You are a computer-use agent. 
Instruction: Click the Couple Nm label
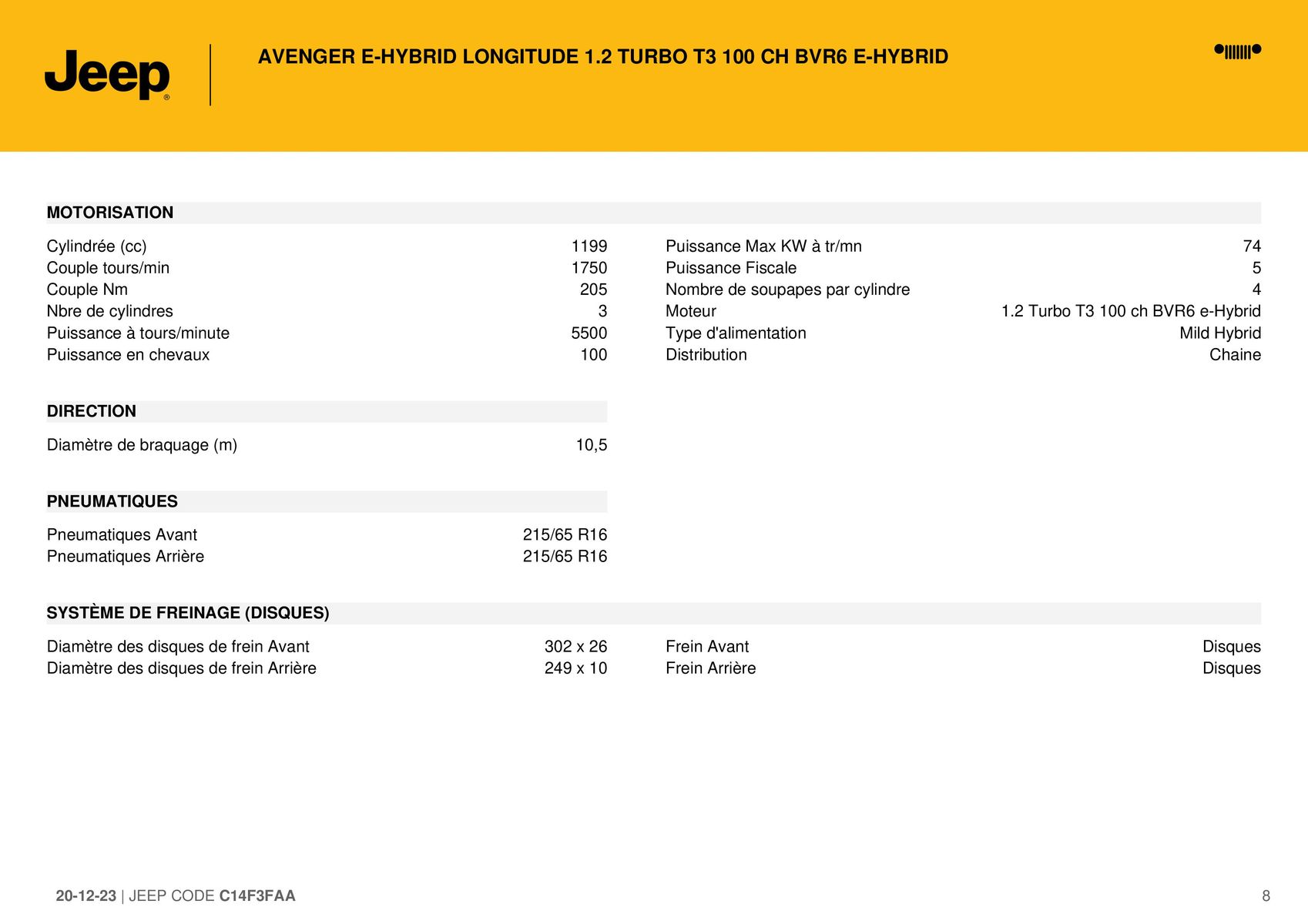(87, 290)
